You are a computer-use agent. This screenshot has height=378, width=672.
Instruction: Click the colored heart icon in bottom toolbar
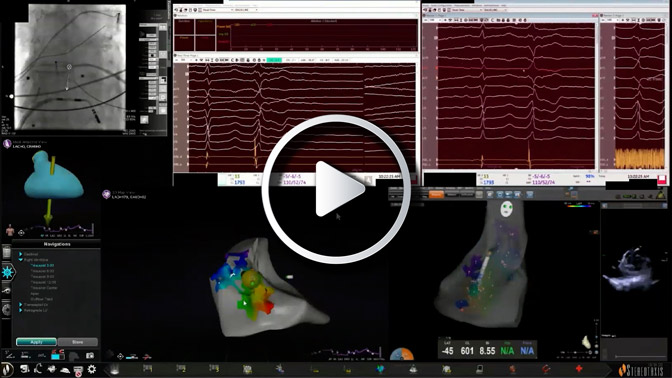(380, 369)
